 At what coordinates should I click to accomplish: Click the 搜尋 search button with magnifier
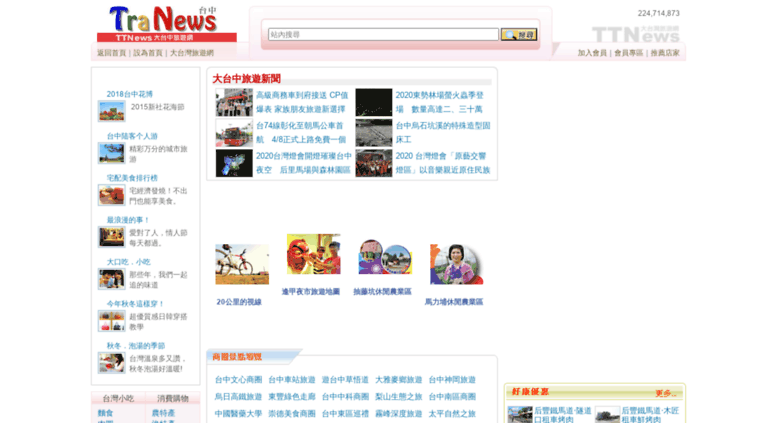click(x=519, y=34)
